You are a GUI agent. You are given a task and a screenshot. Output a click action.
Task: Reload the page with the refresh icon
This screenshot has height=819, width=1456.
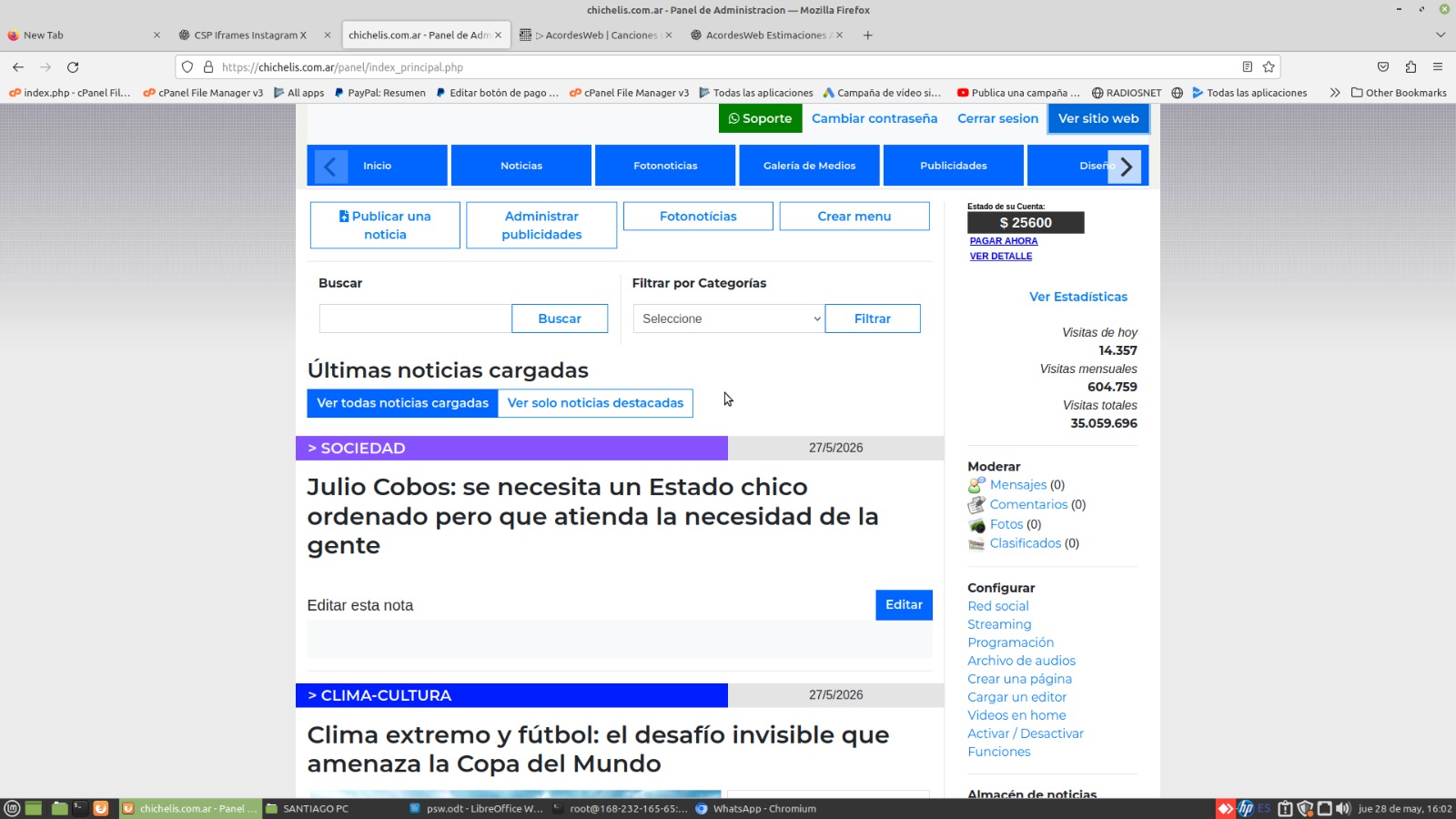[x=73, y=67]
